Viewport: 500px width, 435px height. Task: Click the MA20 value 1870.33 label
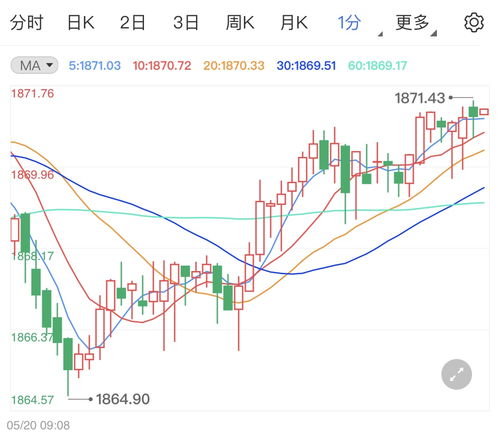pos(234,66)
